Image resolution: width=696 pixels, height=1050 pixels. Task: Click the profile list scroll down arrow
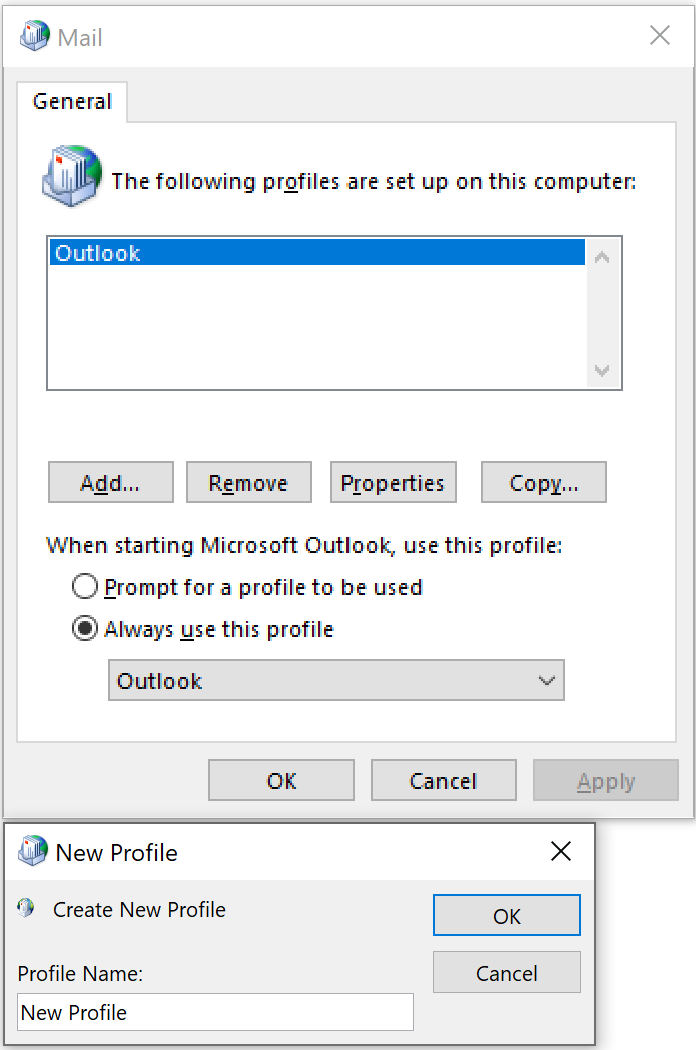[602, 370]
